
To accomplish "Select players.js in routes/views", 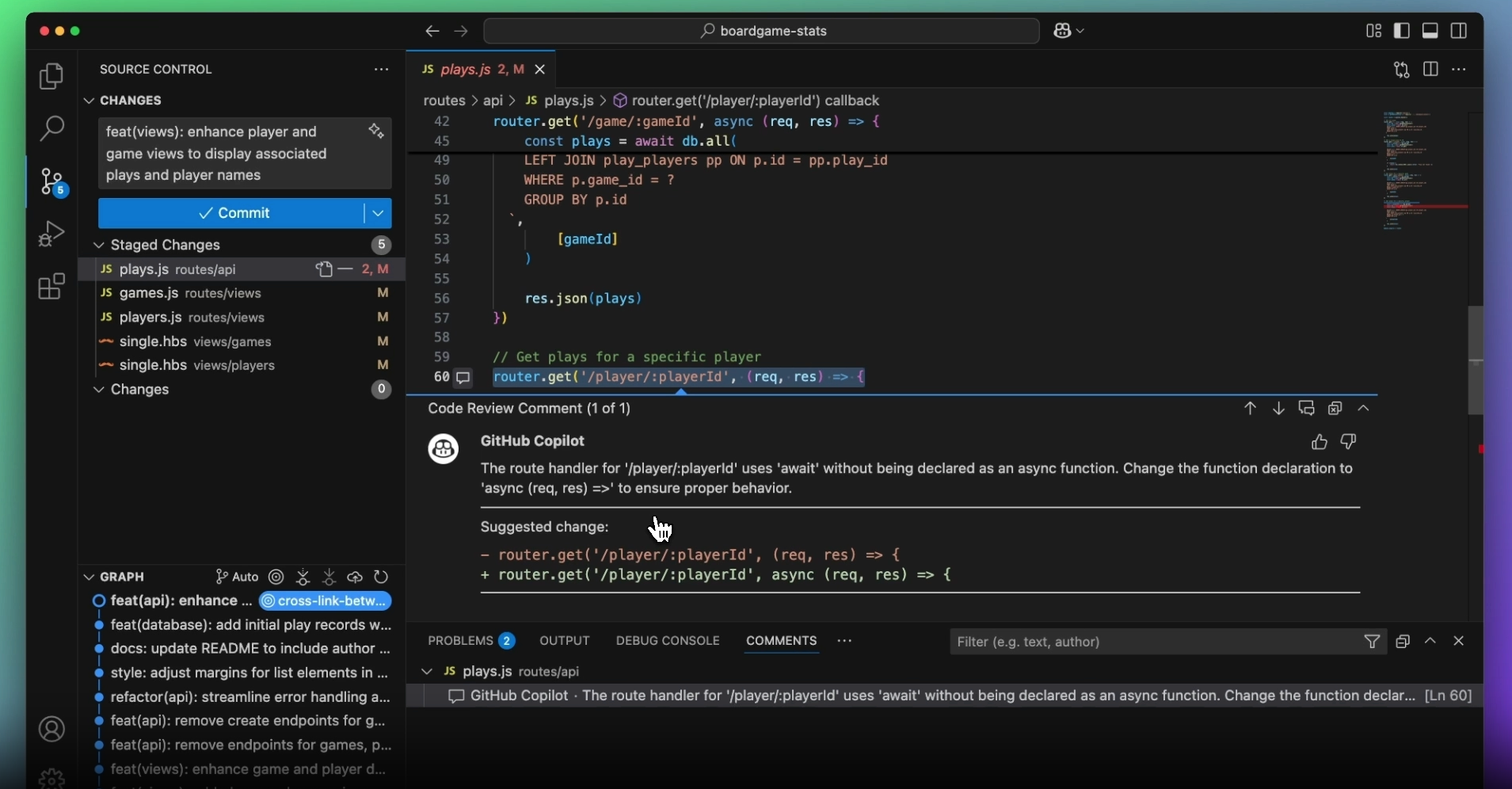I will coord(242,318).
